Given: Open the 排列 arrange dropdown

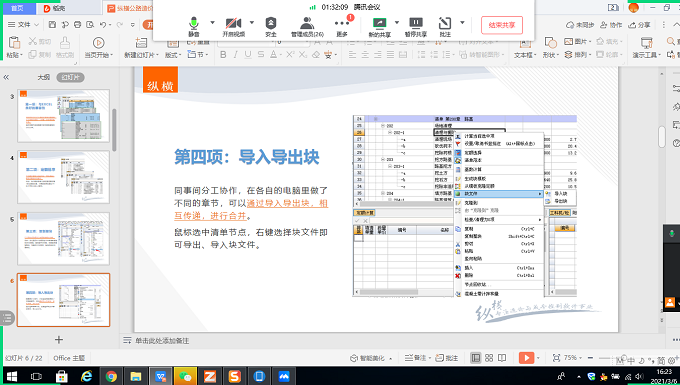Looking at the screenshot, I should [577, 55].
